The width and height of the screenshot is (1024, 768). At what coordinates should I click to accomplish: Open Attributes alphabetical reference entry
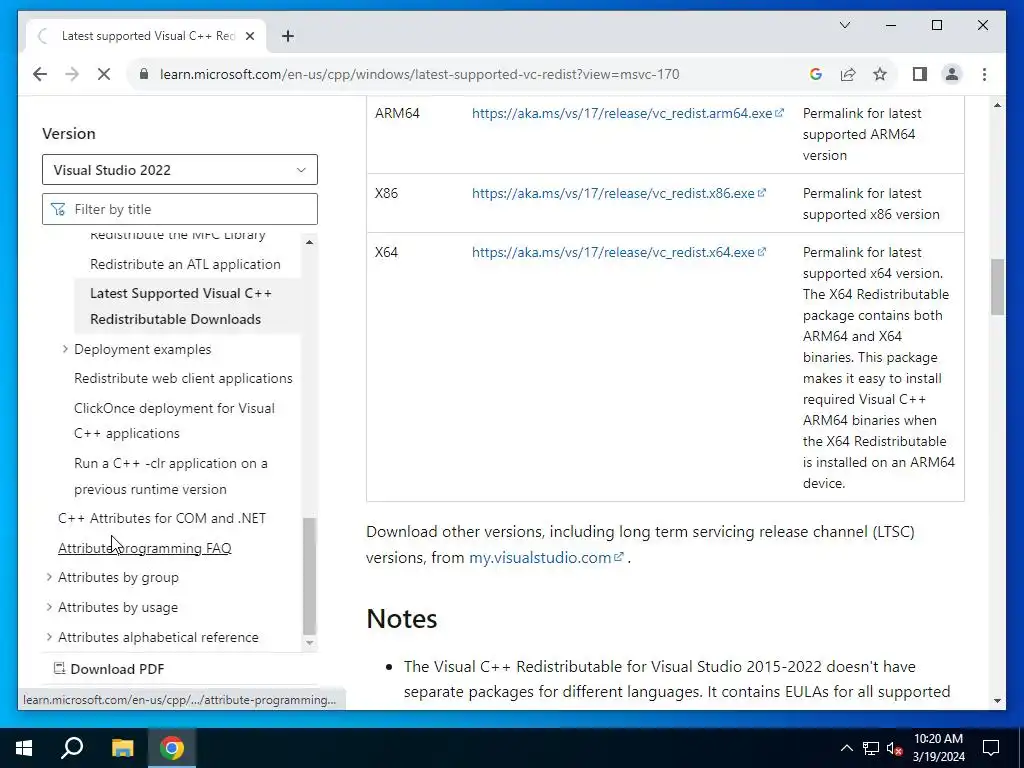click(x=158, y=637)
